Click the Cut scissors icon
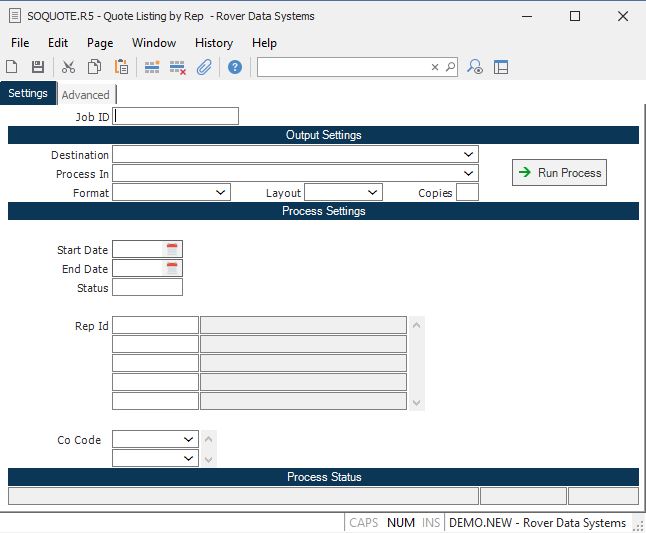Screen dimensions: 646x533 [68, 67]
